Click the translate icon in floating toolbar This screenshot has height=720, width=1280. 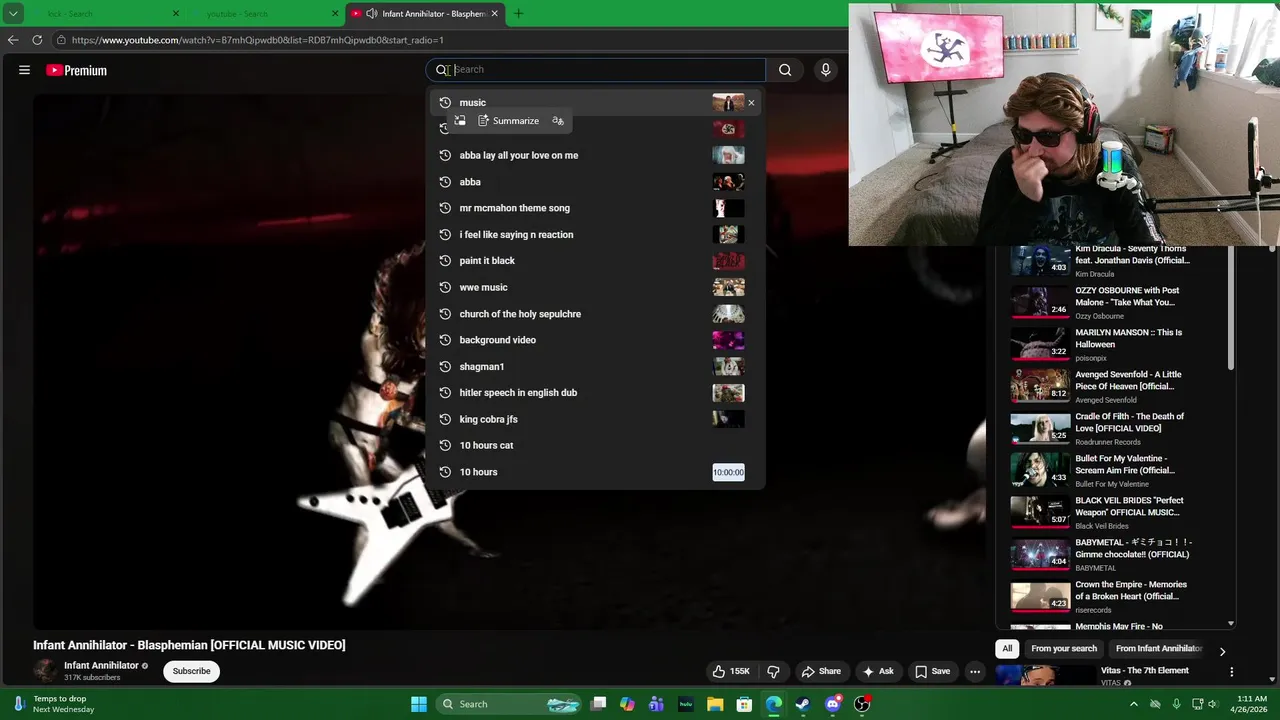pos(558,121)
